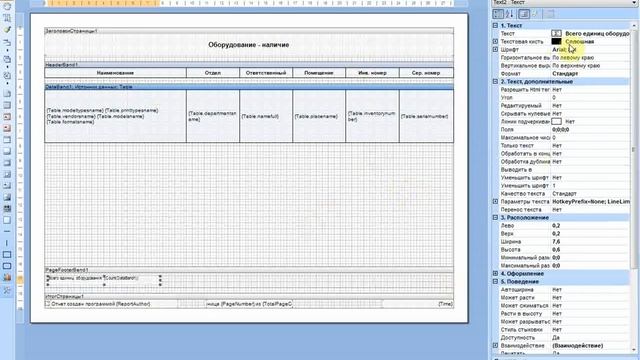Image resolution: width=640 pixels, height=360 pixels.
Task: Select the 'Помещение' header cell
Action: (319, 73)
